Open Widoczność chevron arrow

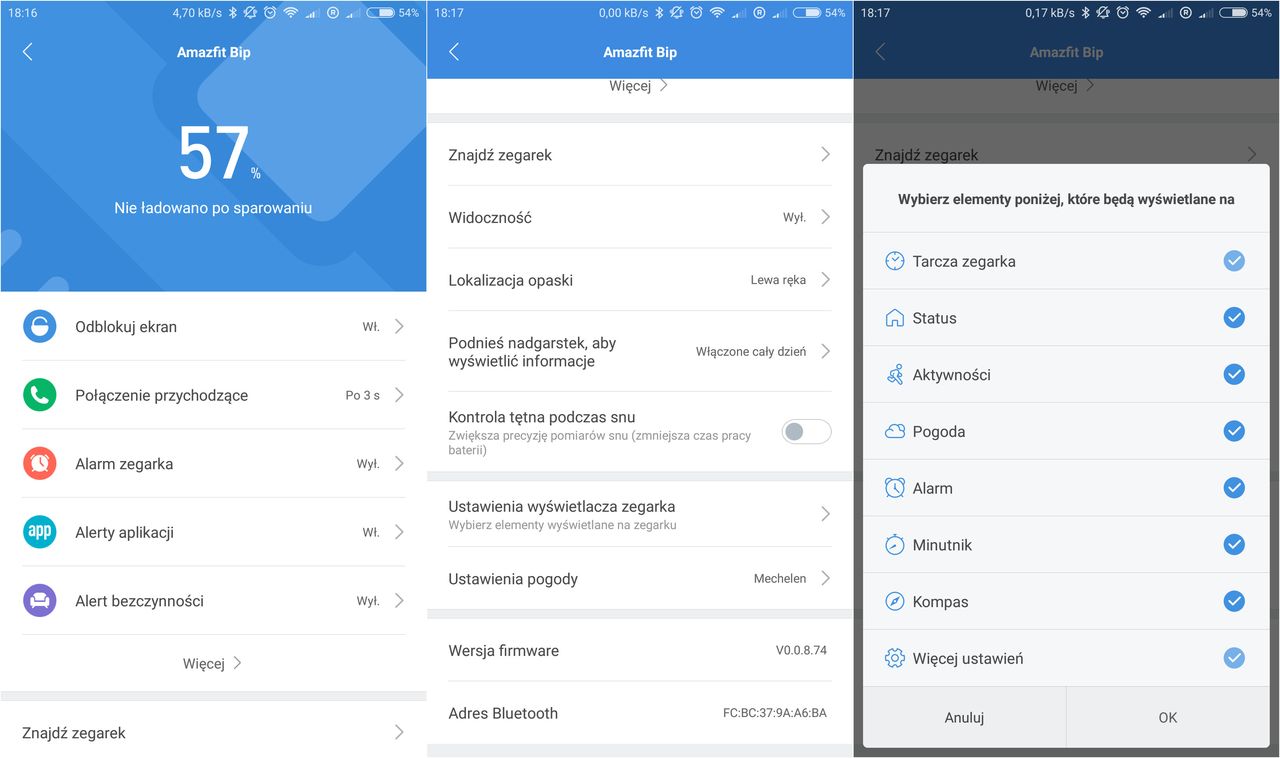point(825,217)
